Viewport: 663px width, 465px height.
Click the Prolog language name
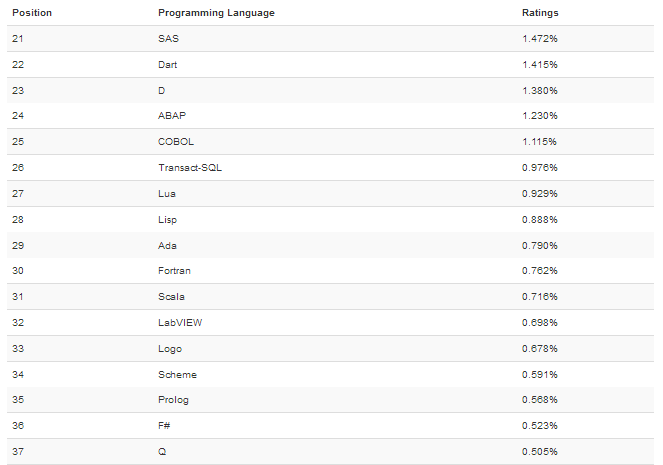(173, 400)
